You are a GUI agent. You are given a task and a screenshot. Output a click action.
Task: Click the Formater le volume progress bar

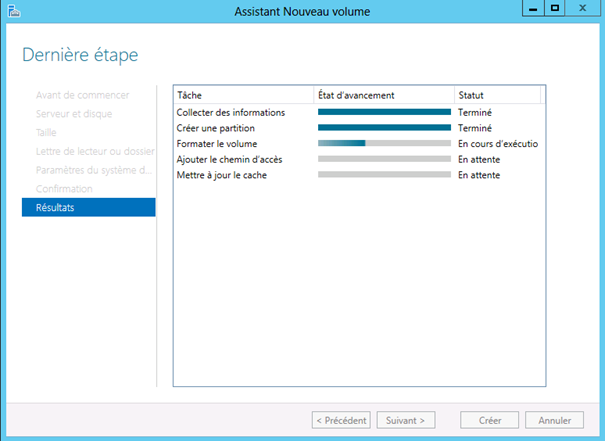384,144
